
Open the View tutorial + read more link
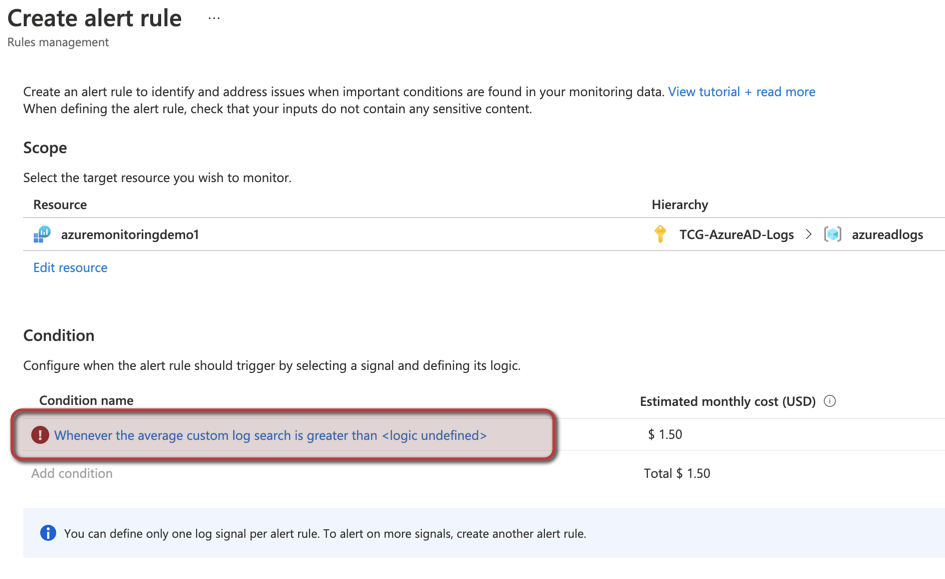(741, 91)
